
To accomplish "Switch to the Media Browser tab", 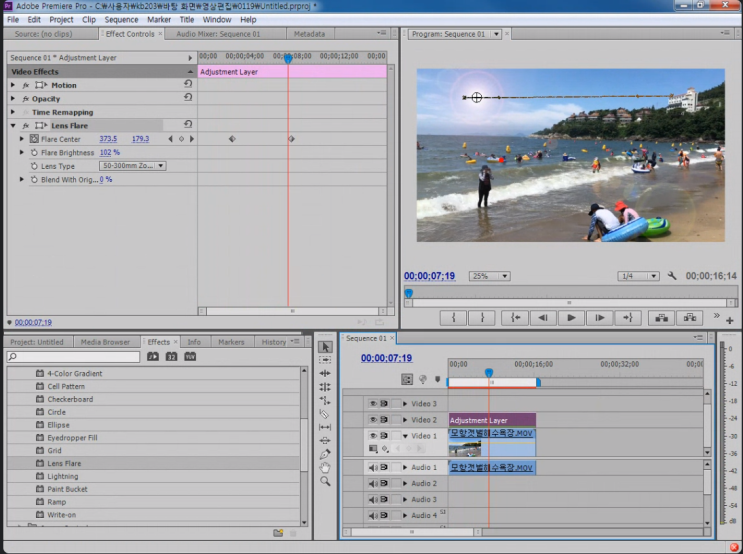I will coord(105,342).
